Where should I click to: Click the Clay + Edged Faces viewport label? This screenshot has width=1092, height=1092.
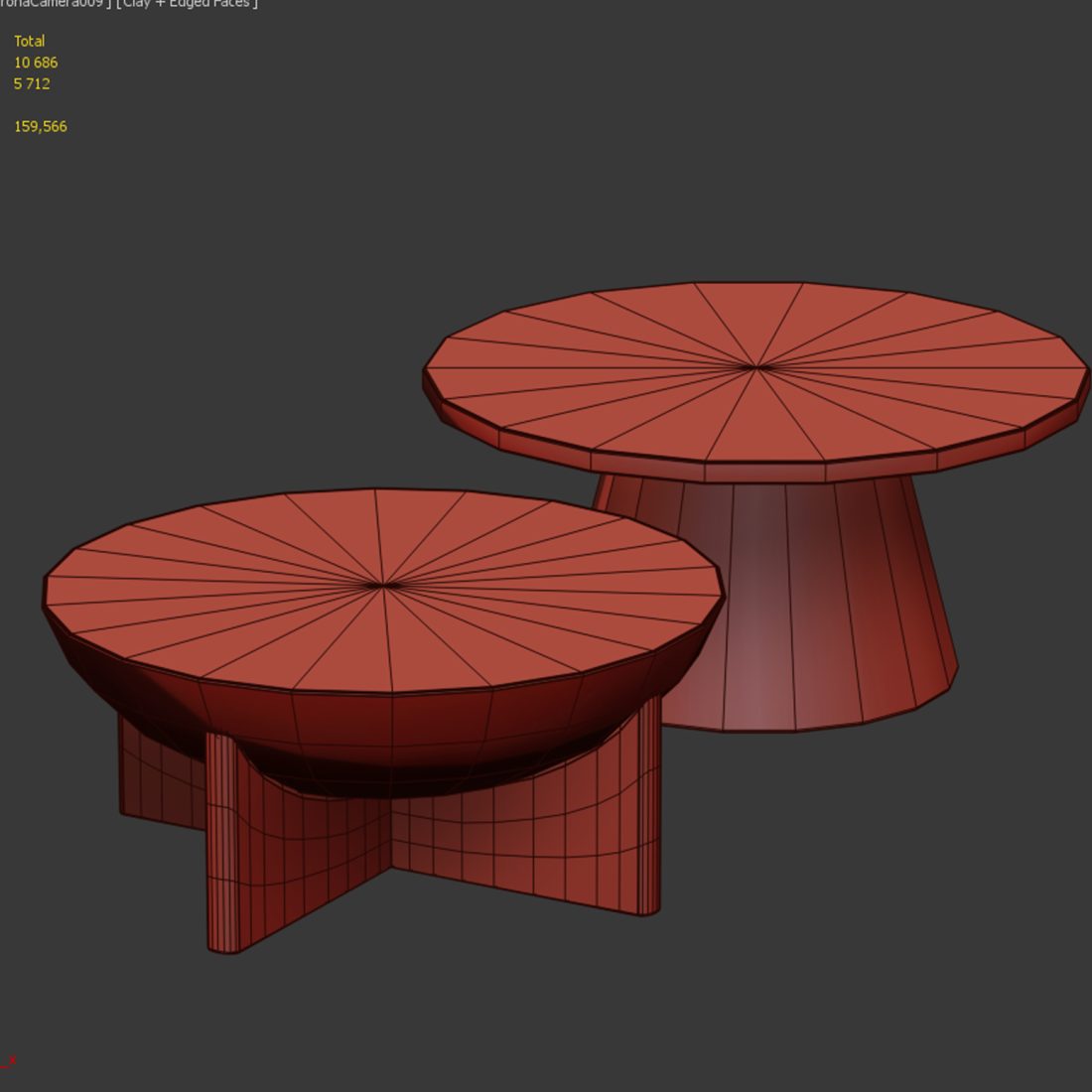pos(188,4)
